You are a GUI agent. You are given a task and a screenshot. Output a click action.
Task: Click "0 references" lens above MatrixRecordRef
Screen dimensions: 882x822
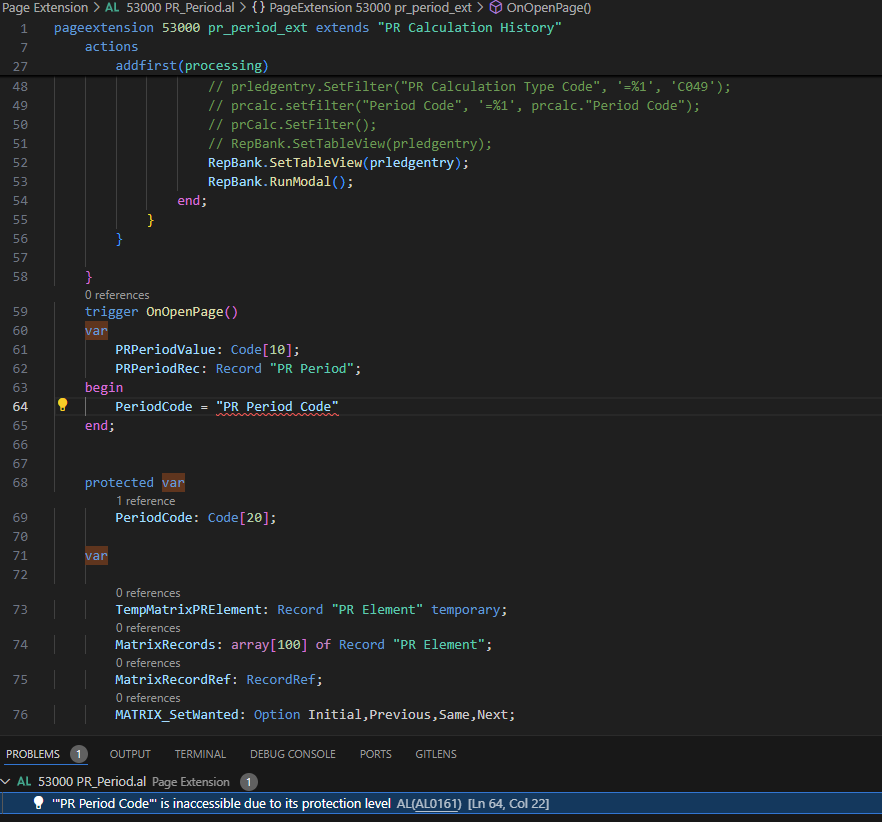click(148, 663)
